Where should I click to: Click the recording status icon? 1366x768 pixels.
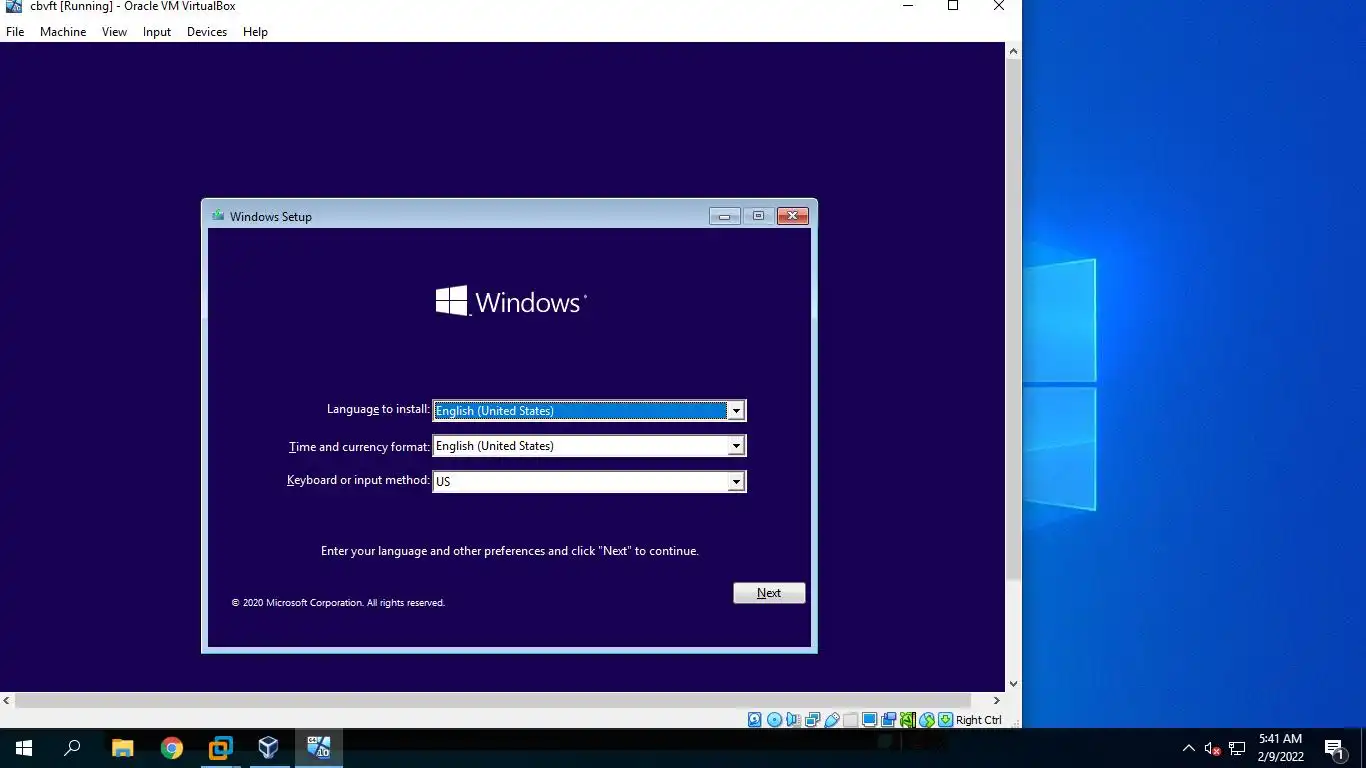coord(888,720)
